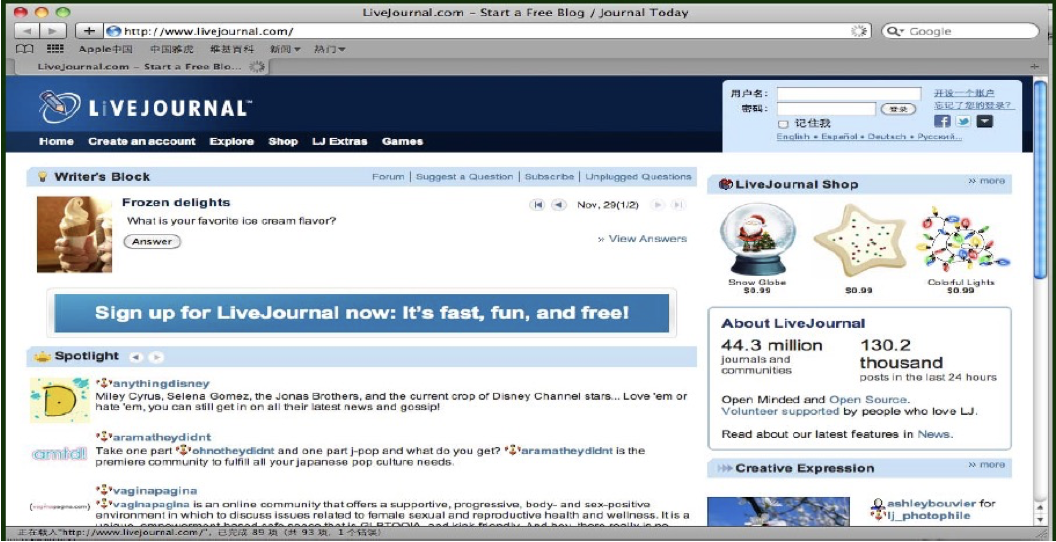The width and height of the screenshot is (1056, 542).
Task: Click the Spotlight crown icon
Action: coord(42,357)
